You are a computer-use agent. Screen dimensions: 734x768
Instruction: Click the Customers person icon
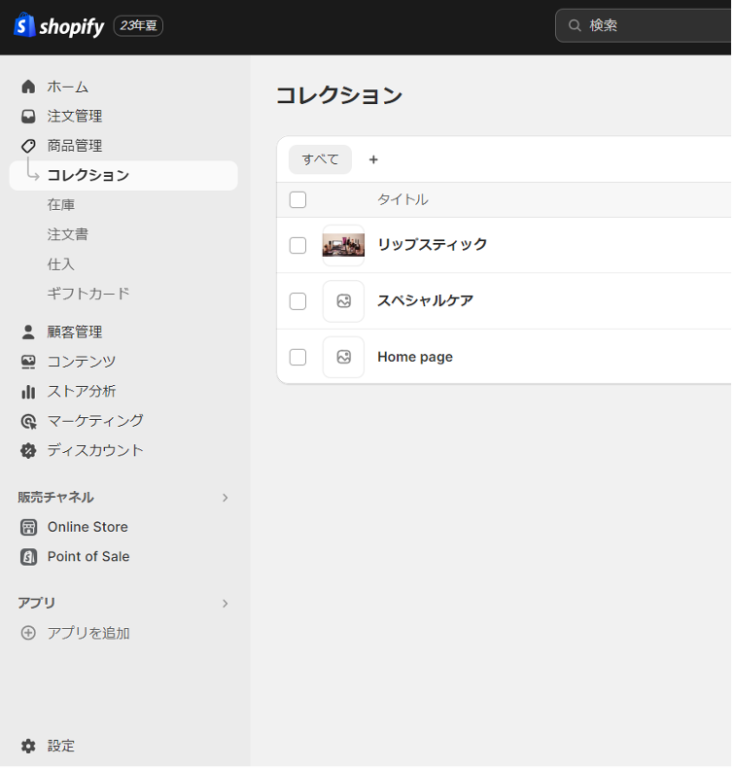[x=28, y=332]
